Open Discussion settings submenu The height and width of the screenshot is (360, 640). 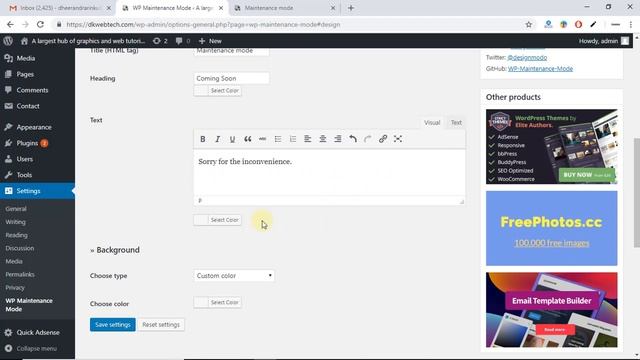click(x=20, y=248)
